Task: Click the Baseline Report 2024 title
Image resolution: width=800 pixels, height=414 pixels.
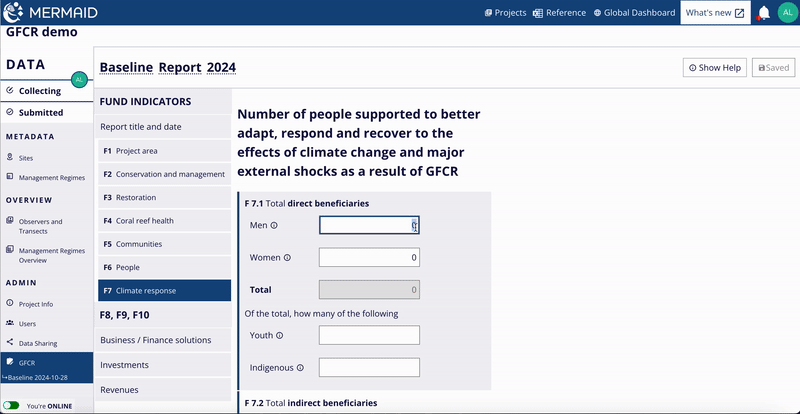Action: (x=168, y=67)
